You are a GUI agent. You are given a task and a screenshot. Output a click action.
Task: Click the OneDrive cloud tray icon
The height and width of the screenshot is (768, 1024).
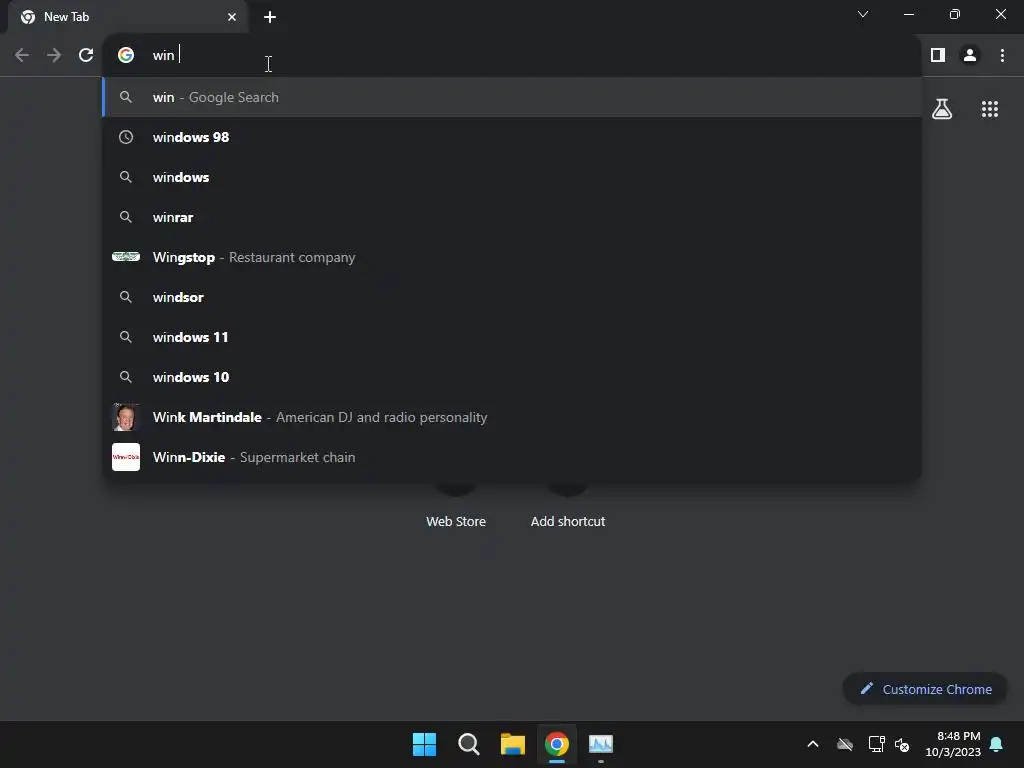click(845, 744)
